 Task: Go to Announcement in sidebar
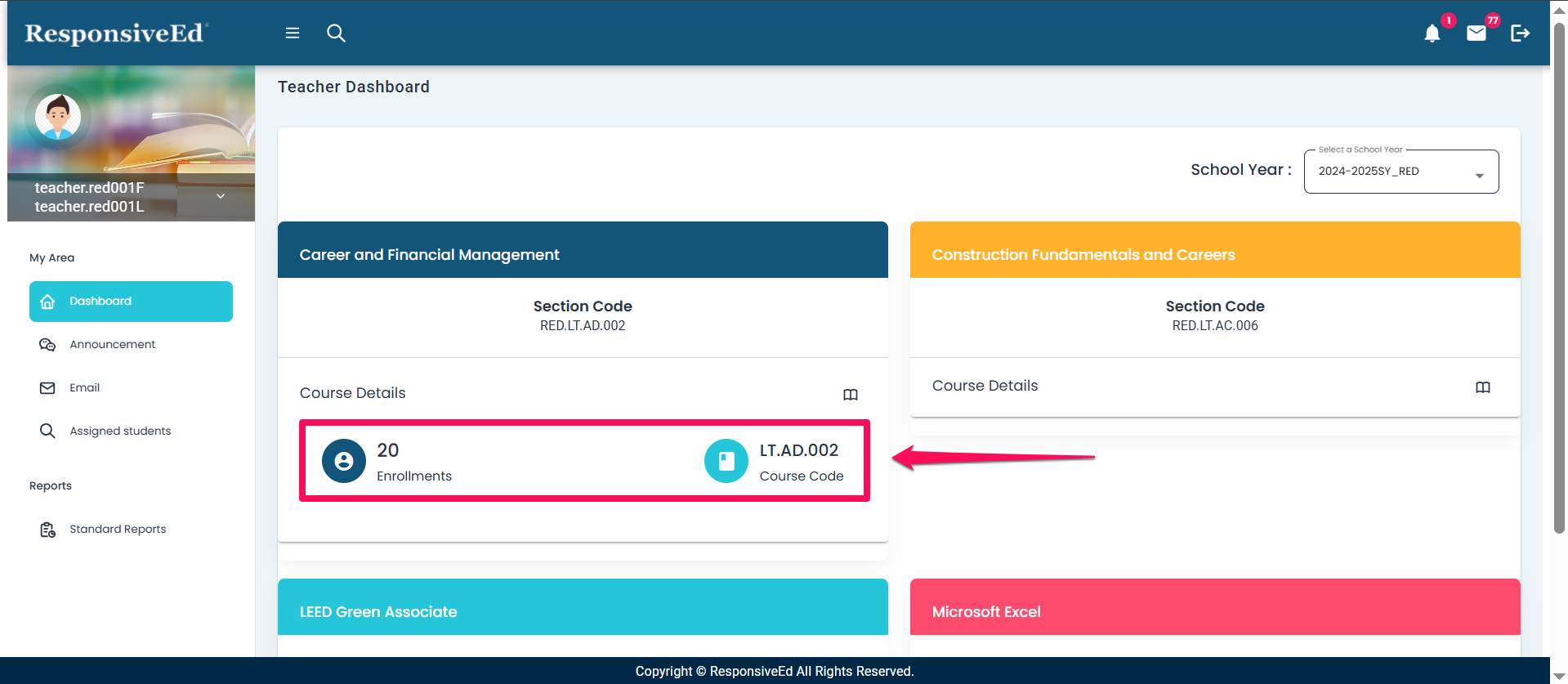click(x=112, y=345)
